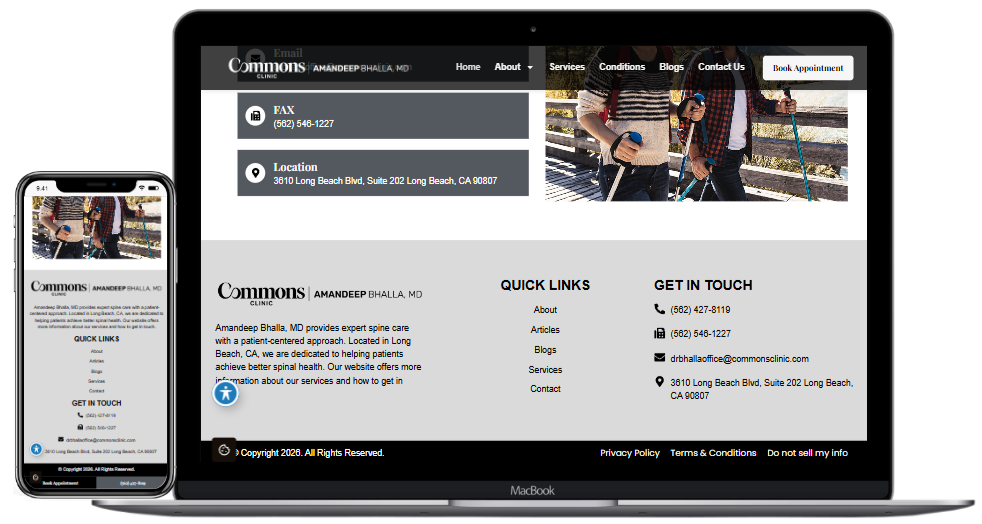This screenshot has width=982, height=524.
Task: Tap the QUICK LINKS heading on the phone
Action: (x=96, y=339)
